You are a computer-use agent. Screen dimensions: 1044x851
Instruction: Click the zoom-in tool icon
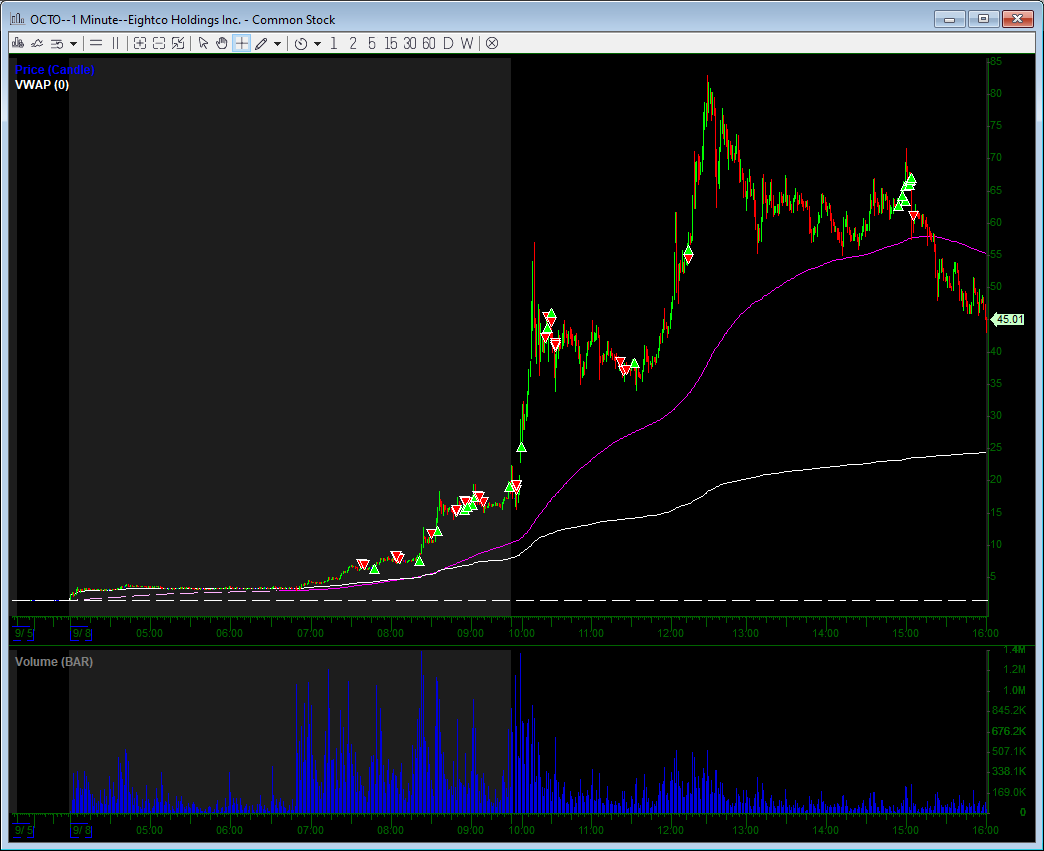(139, 43)
